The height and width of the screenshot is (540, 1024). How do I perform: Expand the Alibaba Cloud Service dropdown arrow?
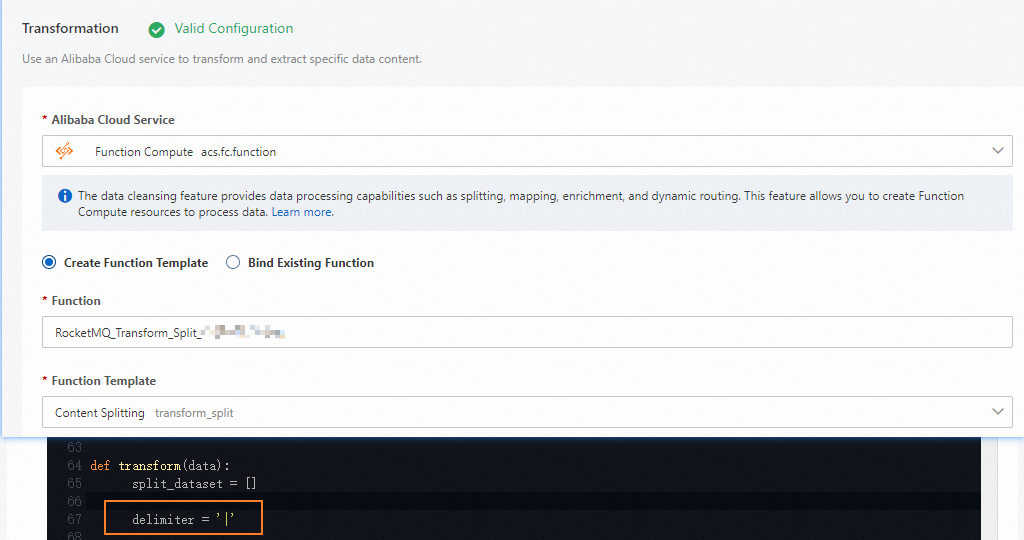[x=997, y=151]
